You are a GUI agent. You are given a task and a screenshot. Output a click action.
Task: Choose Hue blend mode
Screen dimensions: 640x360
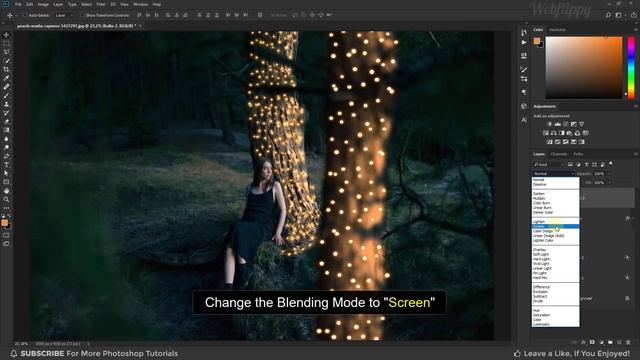point(556,310)
